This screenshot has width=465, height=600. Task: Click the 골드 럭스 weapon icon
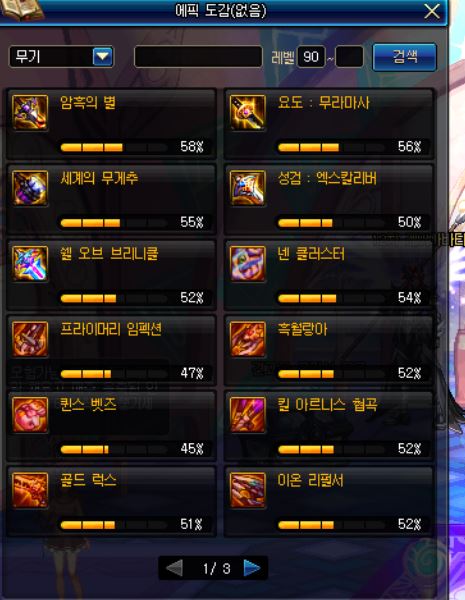point(30,490)
